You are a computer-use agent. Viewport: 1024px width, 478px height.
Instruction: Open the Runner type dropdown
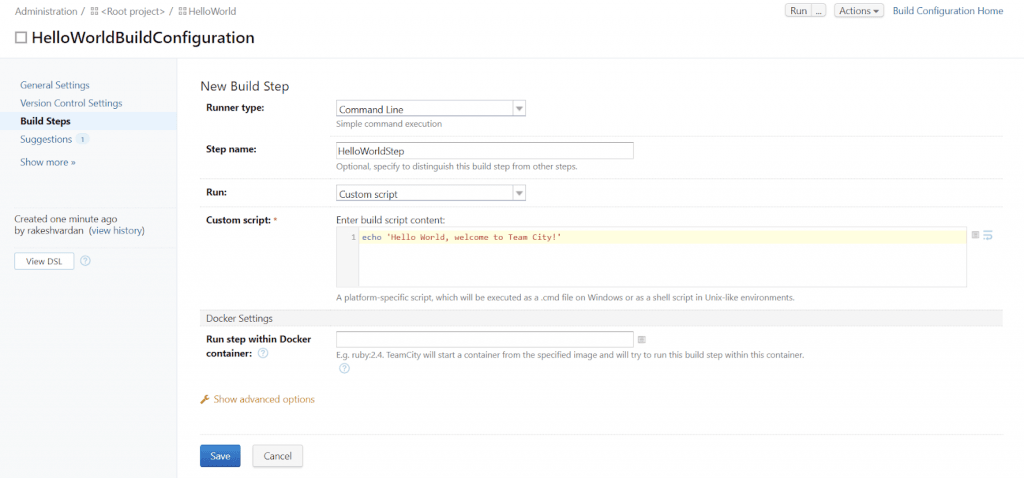click(430, 109)
